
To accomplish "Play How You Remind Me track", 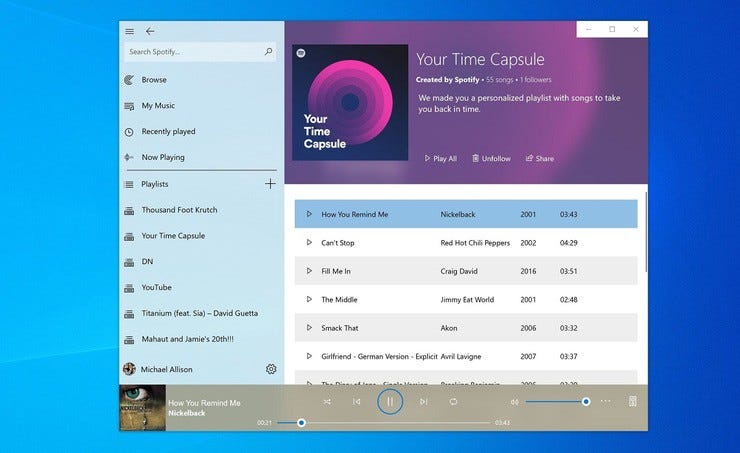I will pos(309,214).
